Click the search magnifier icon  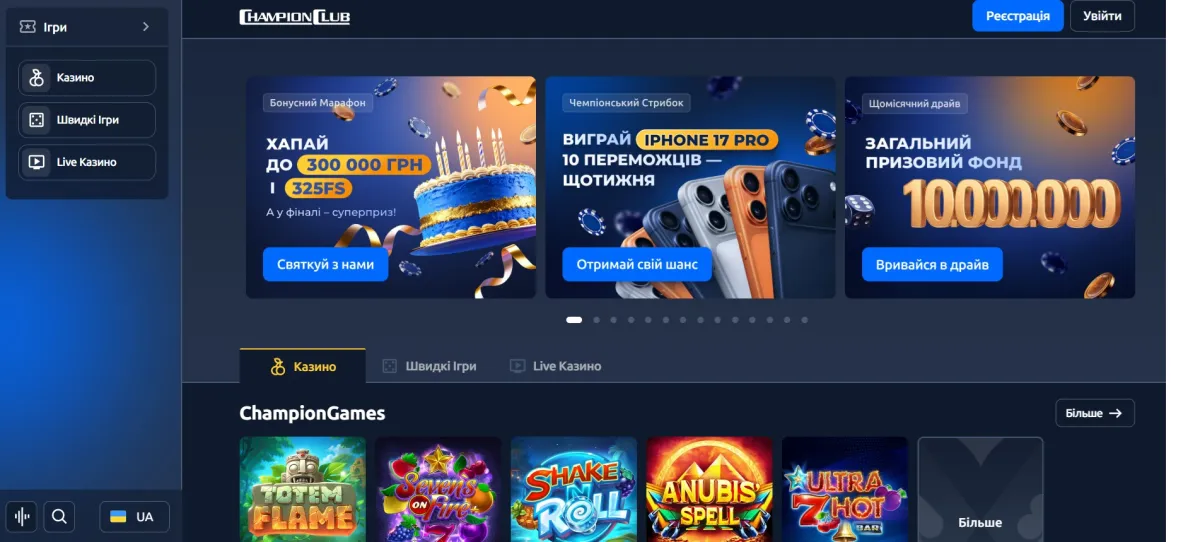(59, 517)
